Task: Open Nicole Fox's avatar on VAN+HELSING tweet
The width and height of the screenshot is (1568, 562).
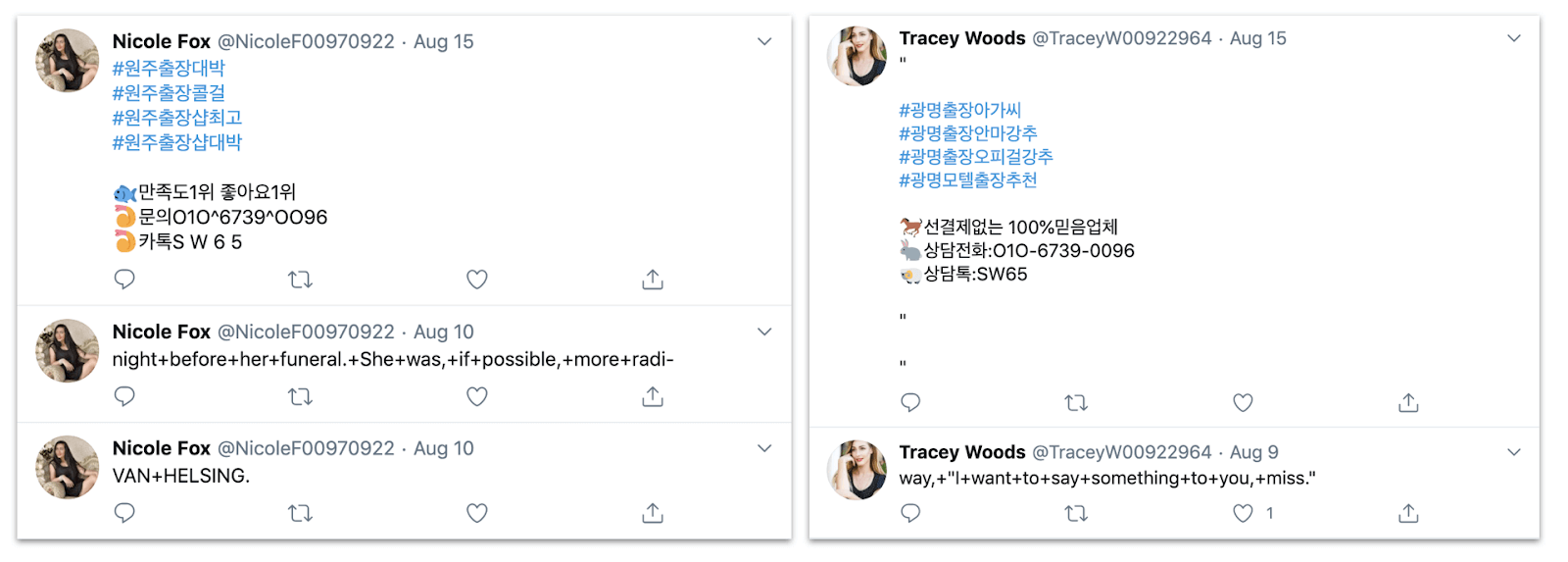Action: pyautogui.click(x=67, y=467)
